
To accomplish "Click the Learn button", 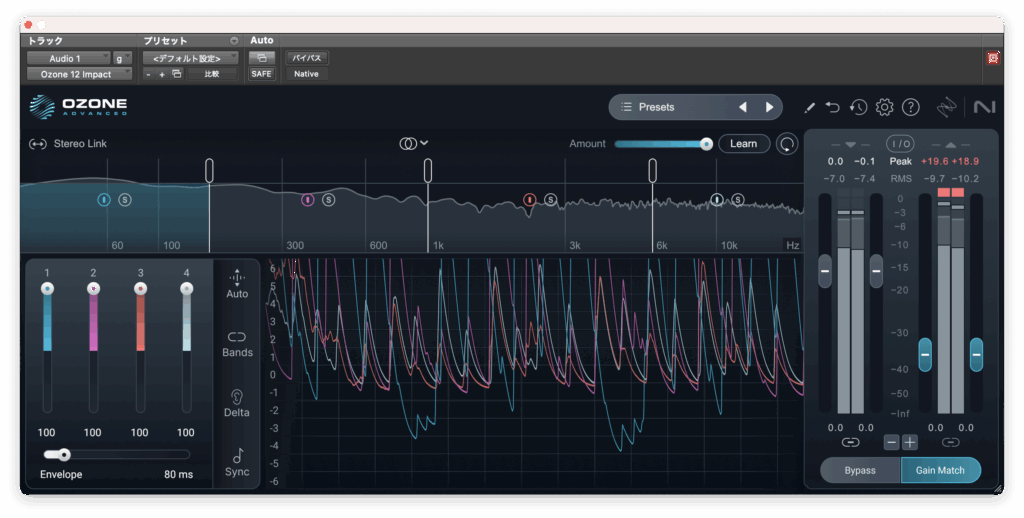I will tap(743, 144).
